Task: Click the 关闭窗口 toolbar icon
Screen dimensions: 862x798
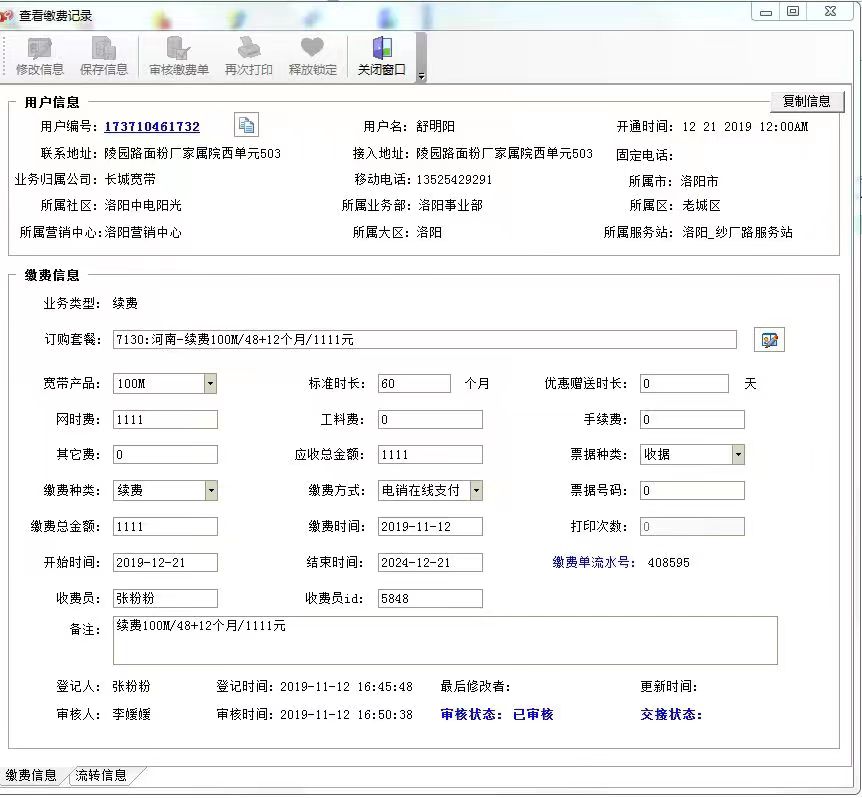Action: pyautogui.click(x=382, y=48)
